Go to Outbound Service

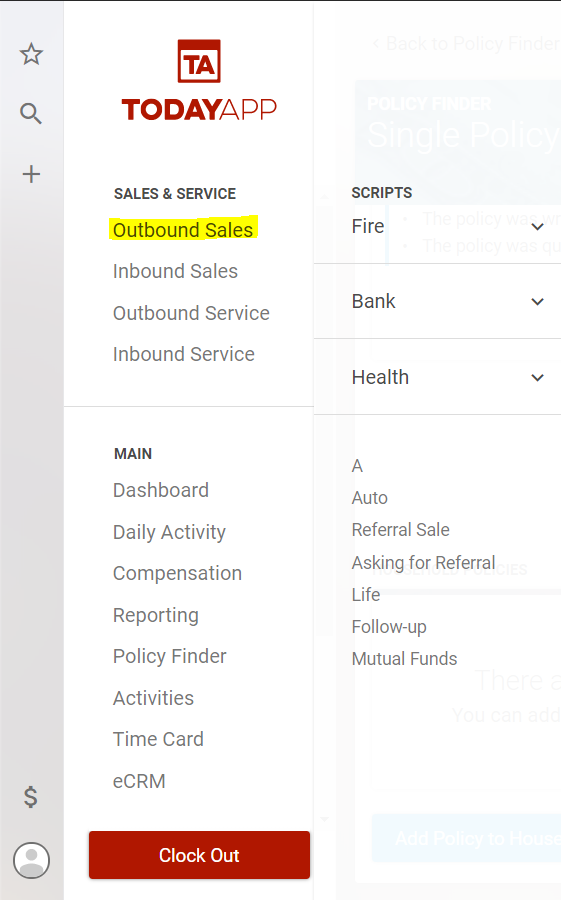191,313
